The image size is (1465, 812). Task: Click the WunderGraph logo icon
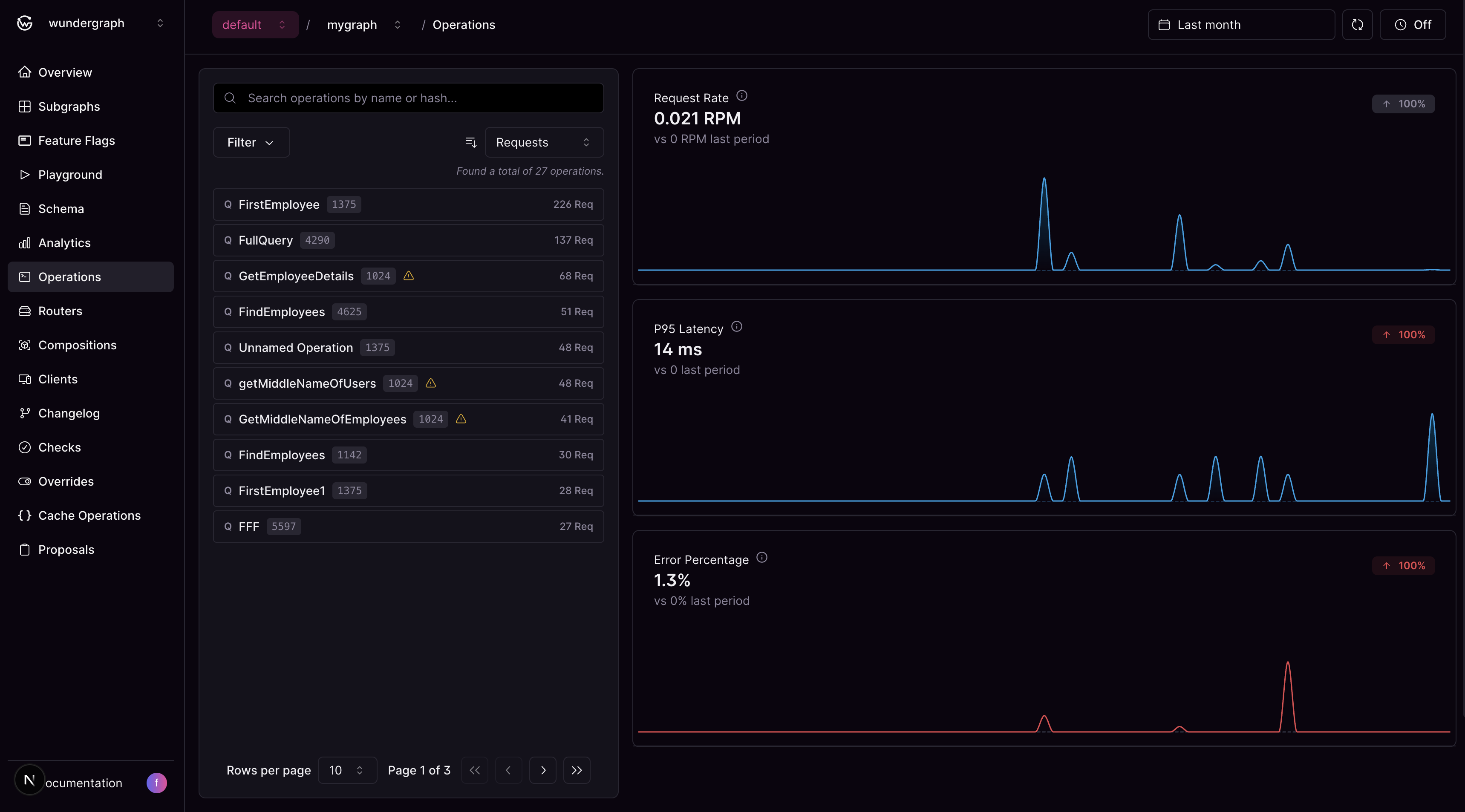(x=24, y=23)
